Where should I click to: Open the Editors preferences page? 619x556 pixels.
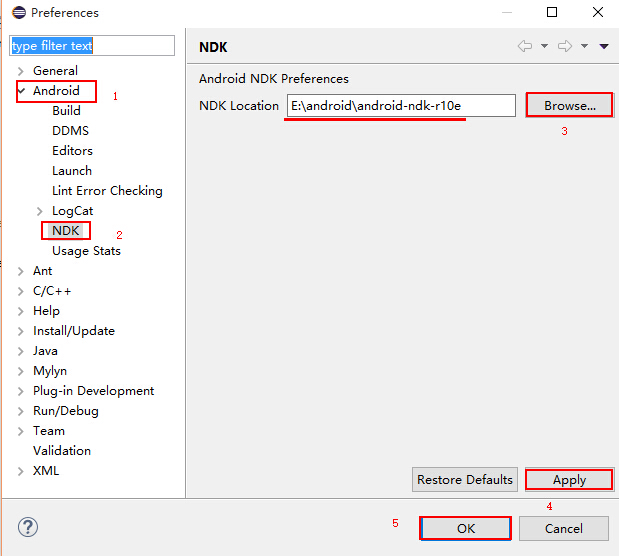72,151
